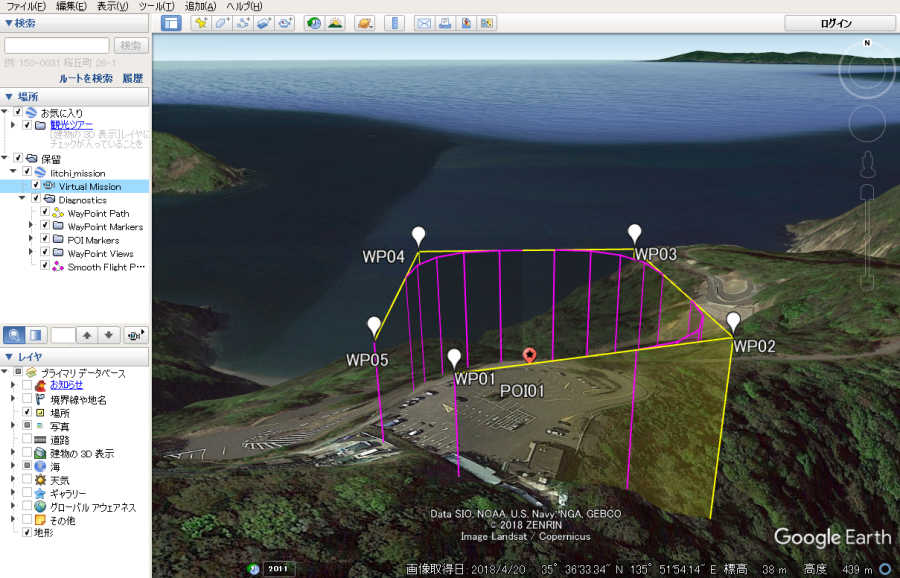Collapse the Diagnostics folder tree
The height and width of the screenshot is (578, 900).
[21, 199]
